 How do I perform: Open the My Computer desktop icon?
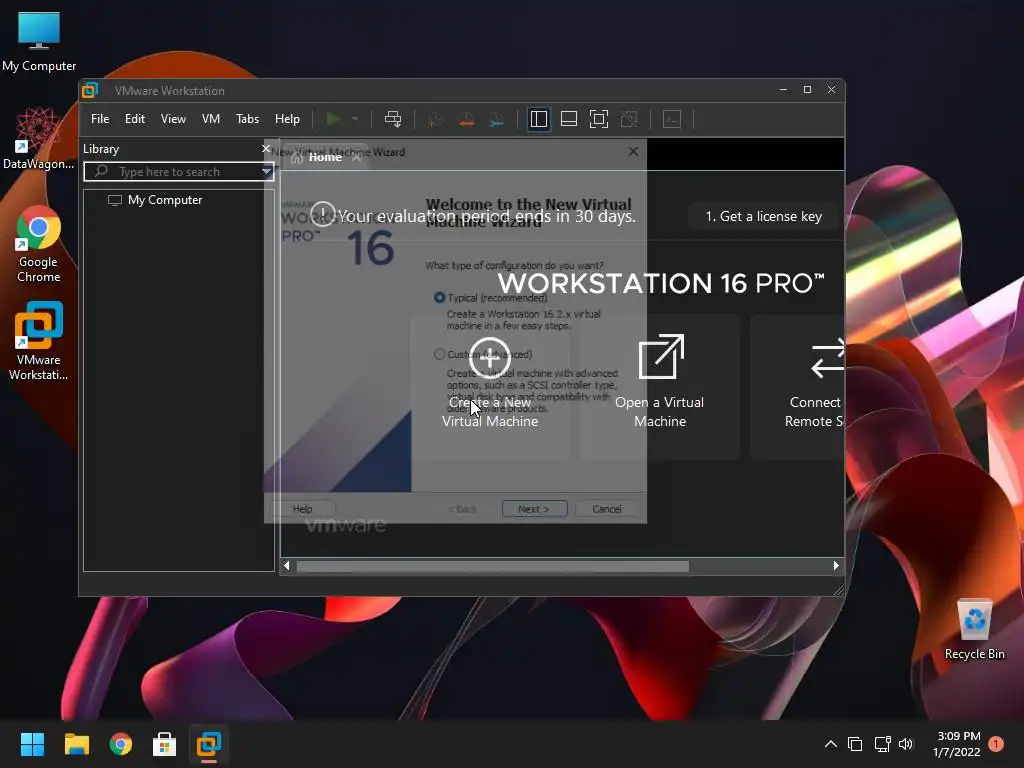[x=39, y=40]
